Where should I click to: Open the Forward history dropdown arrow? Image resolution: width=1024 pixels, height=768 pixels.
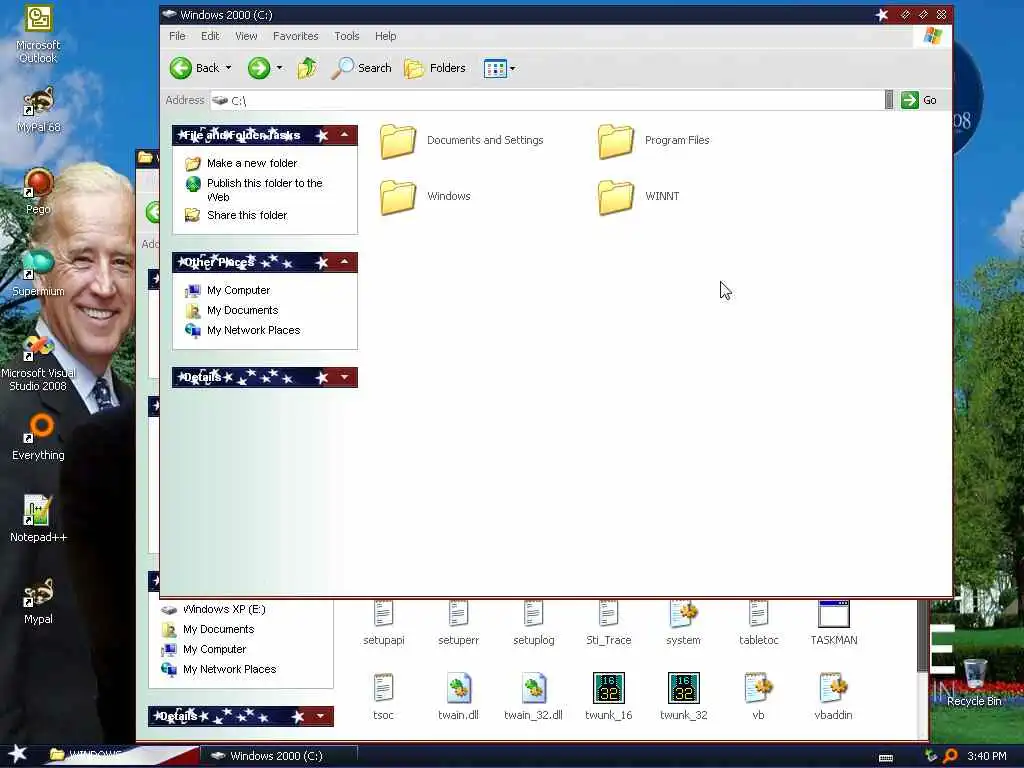pyautogui.click(x=280, y=68)
